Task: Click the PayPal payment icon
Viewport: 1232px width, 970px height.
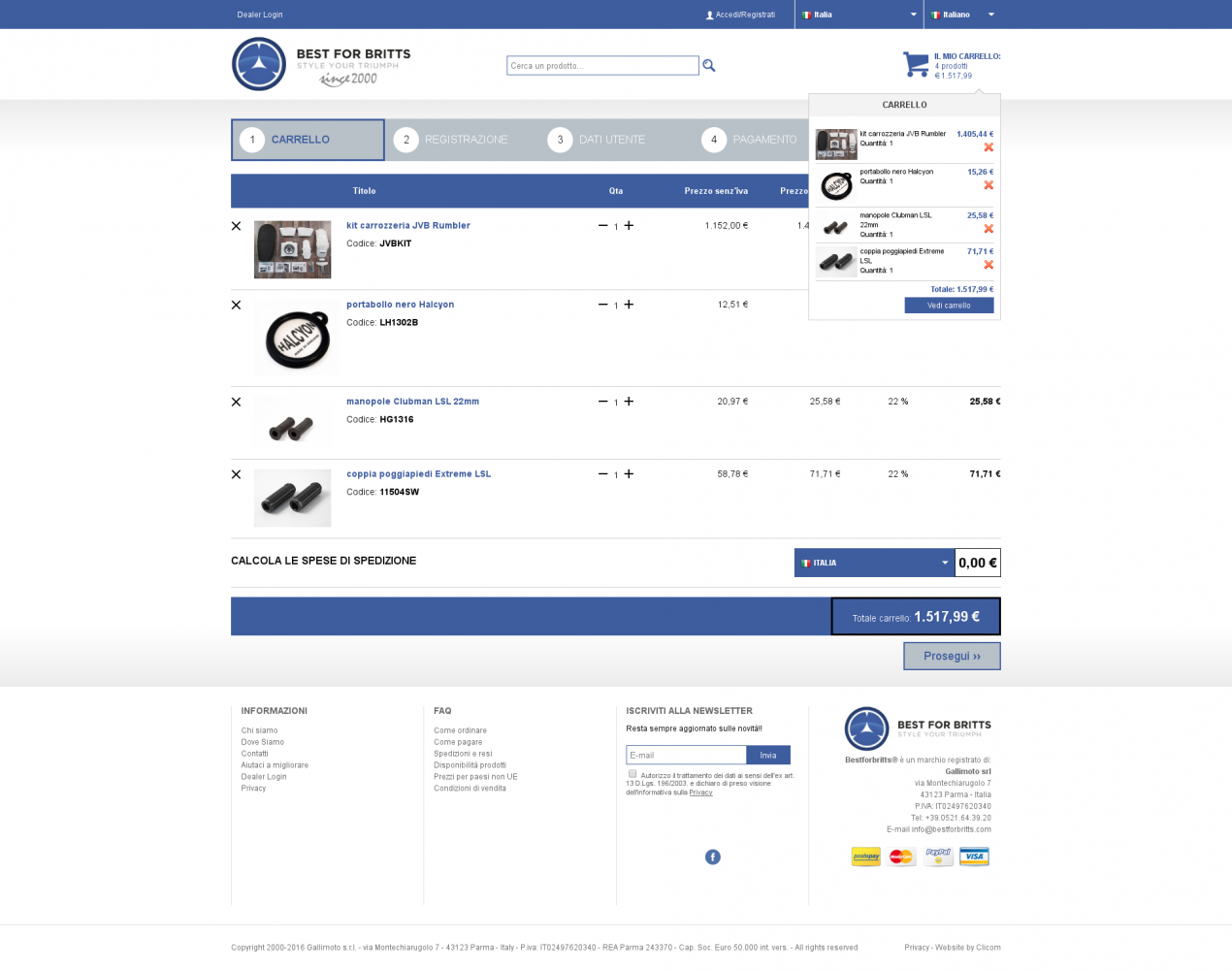Action: (938, 857)
